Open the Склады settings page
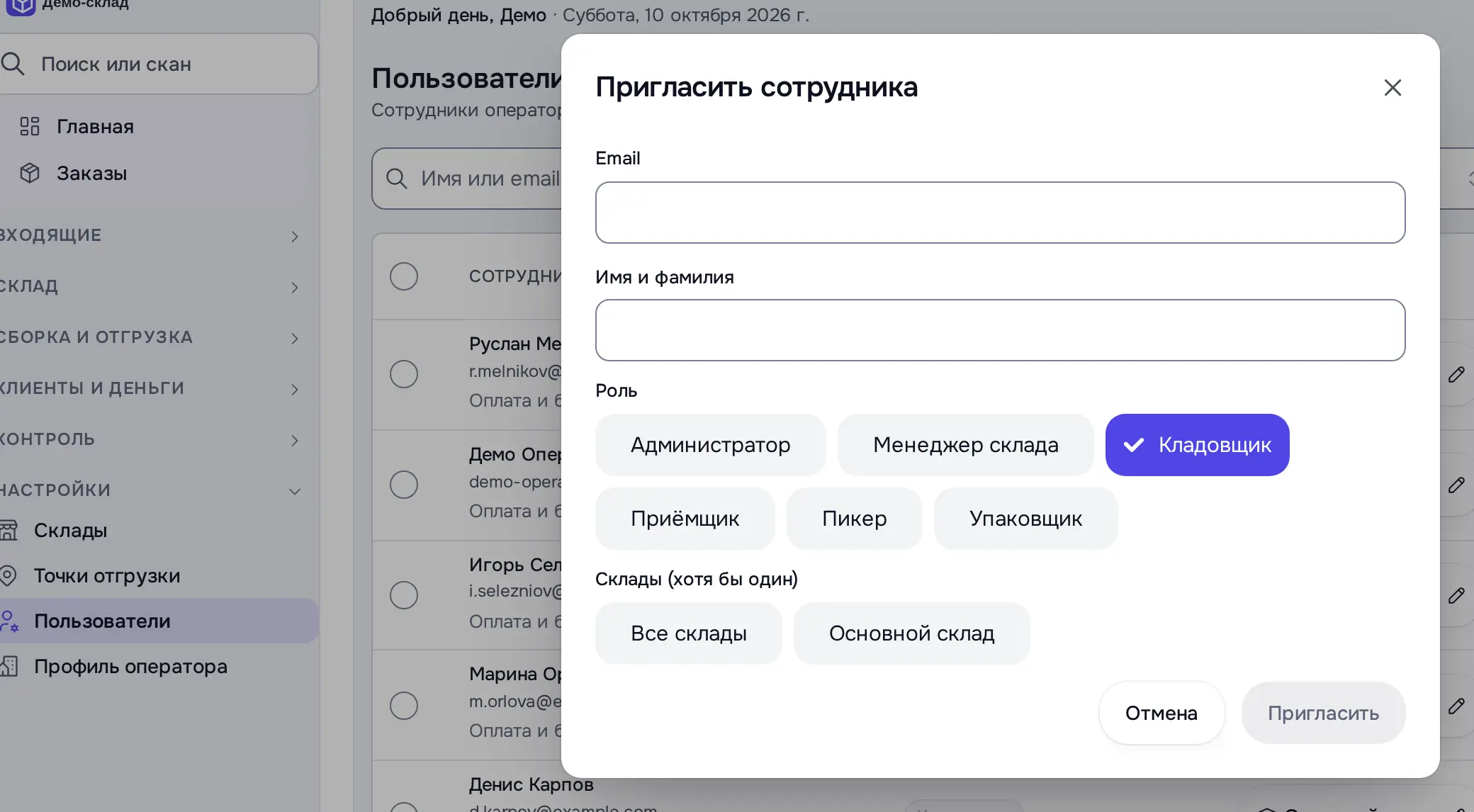 (159, 531)
